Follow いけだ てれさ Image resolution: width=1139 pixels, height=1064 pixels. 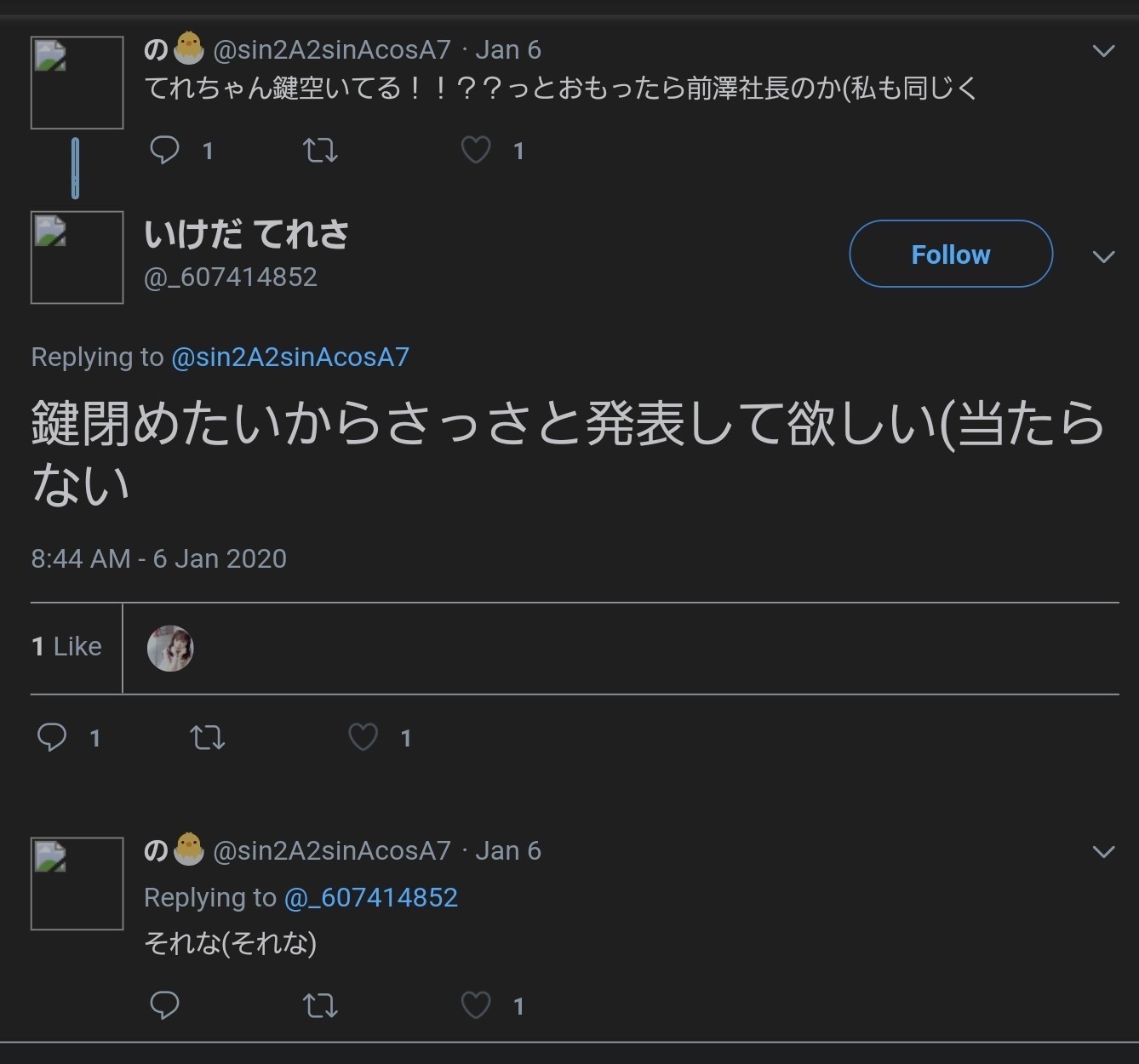[951, 255]
